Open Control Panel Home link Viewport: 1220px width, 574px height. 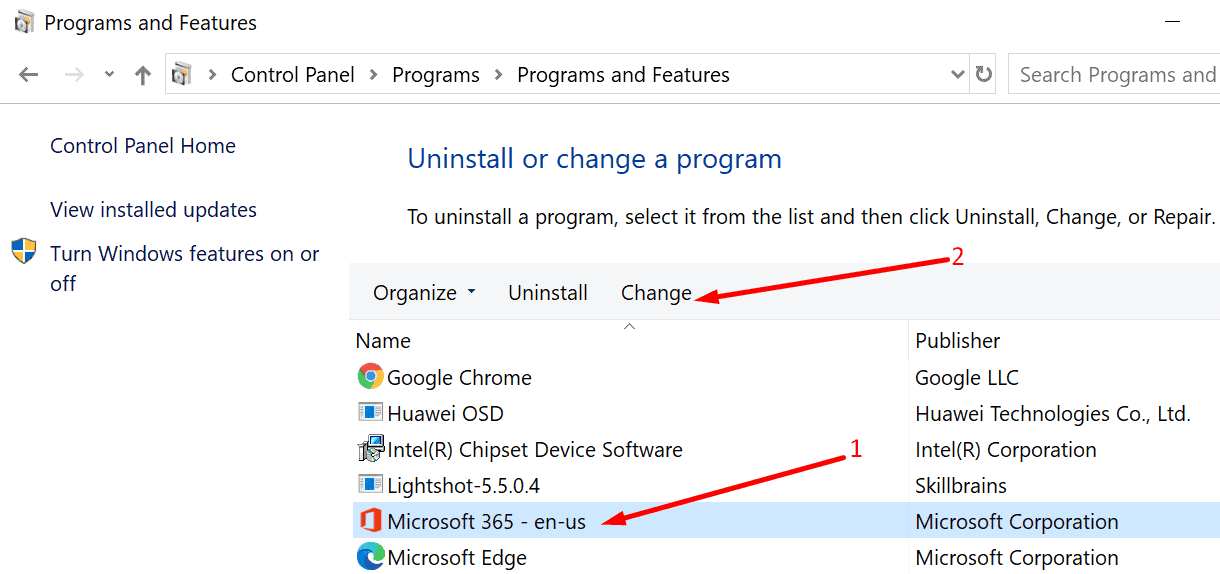click(x=143, y=146)
